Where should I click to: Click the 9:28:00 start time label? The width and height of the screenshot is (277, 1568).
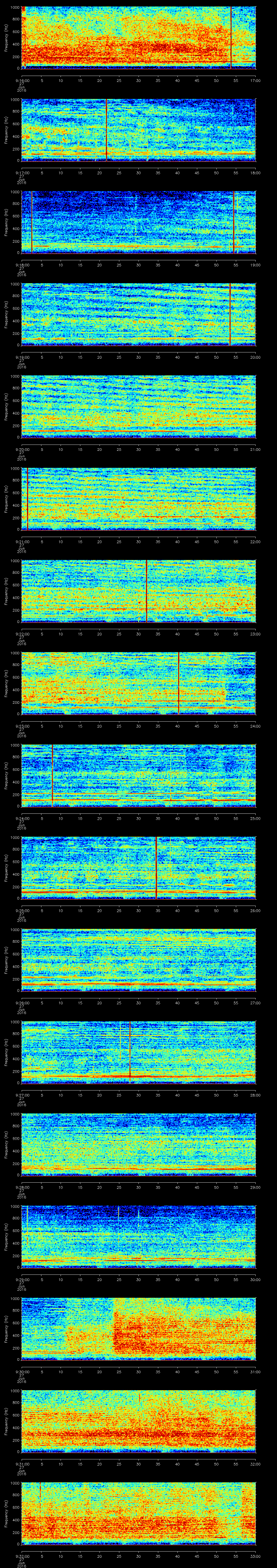[22, 1187]
